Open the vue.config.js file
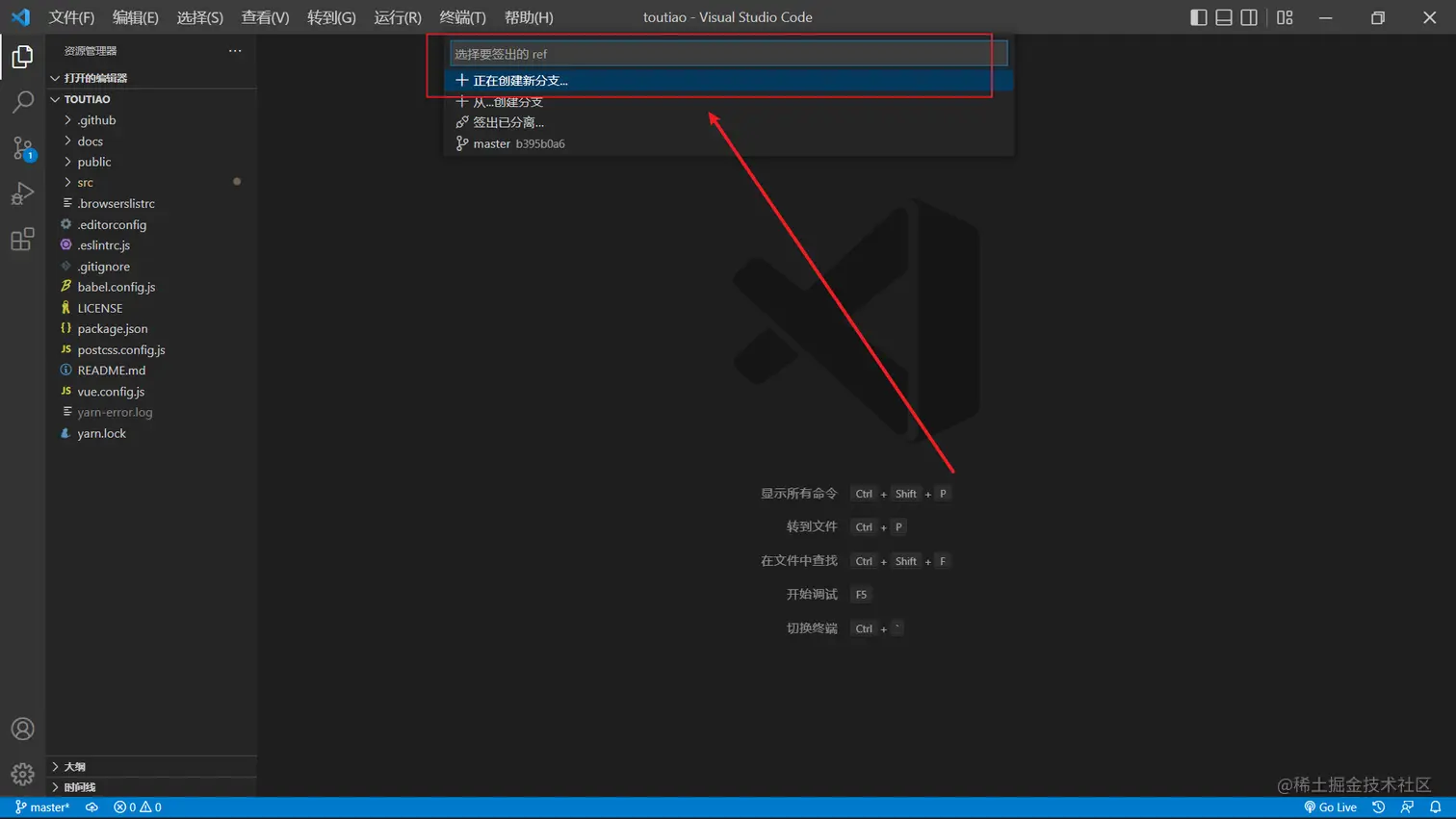The image size is (1456, 819). tap(151, 392)
